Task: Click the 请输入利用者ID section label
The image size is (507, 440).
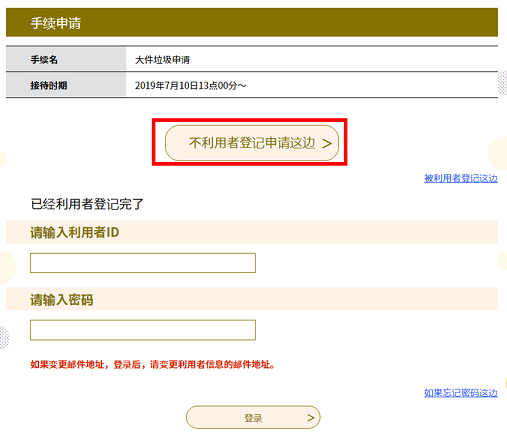Action: pyautogui.click(x=75, y=232)
